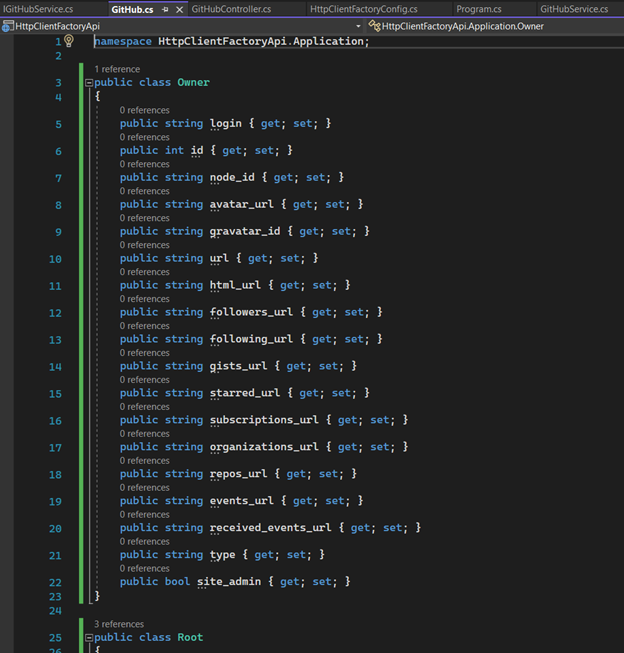Screen dimensions: 624x653
Task: Collapse the Root class region
Action: [89, 638]
